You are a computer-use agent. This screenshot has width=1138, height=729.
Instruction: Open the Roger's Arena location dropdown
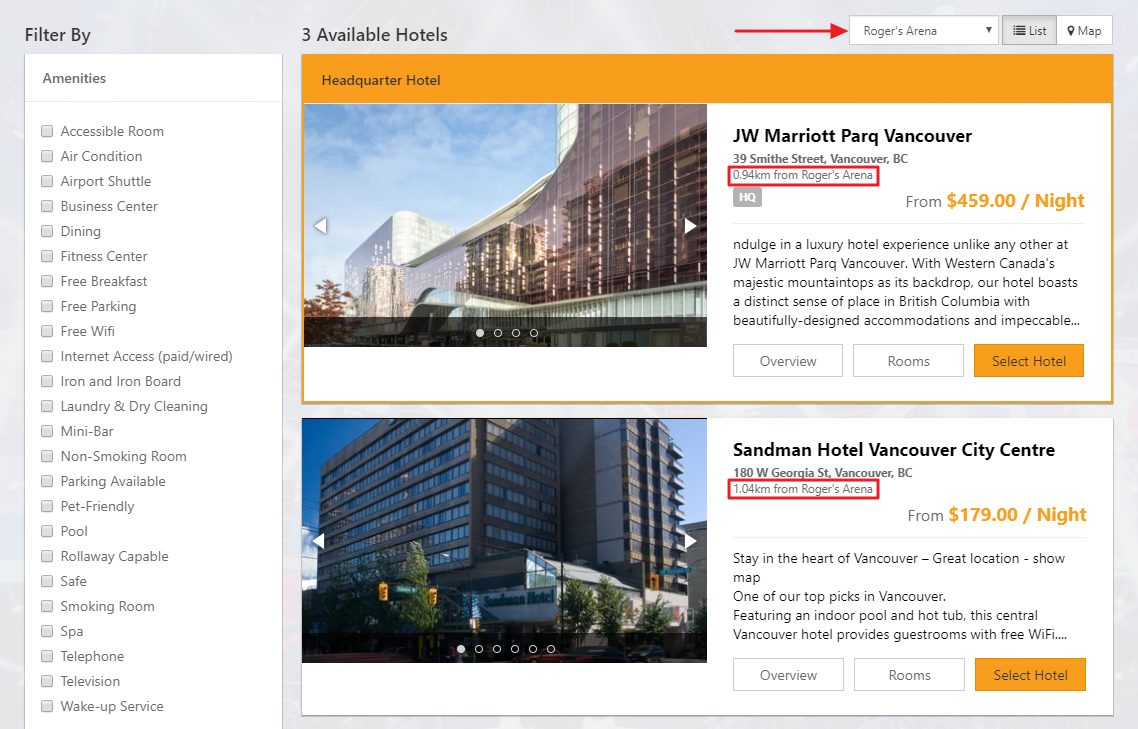[x=924, y=30]
